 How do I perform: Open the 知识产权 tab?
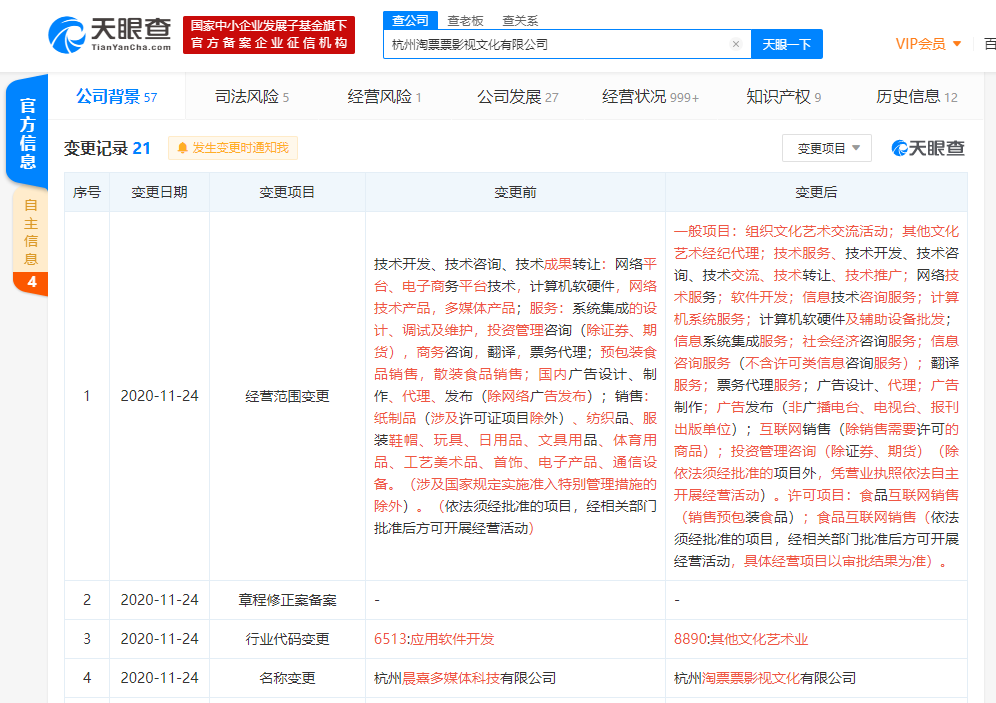point(783,97)
